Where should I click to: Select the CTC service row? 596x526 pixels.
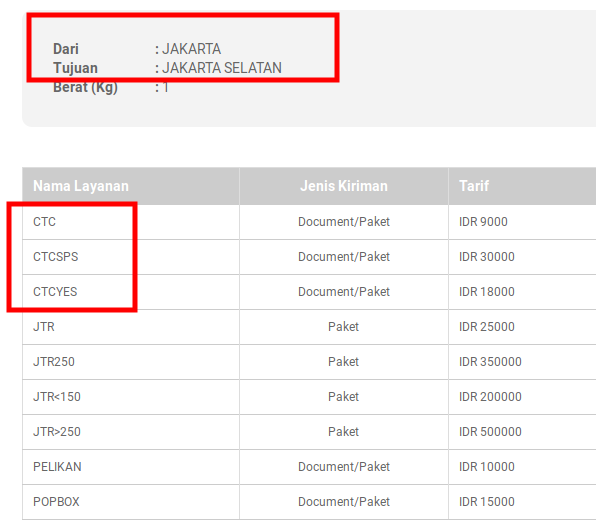point(309,222)
